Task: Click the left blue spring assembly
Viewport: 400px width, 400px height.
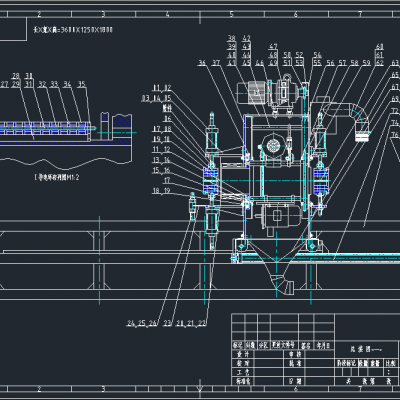Action: [211, 181]
